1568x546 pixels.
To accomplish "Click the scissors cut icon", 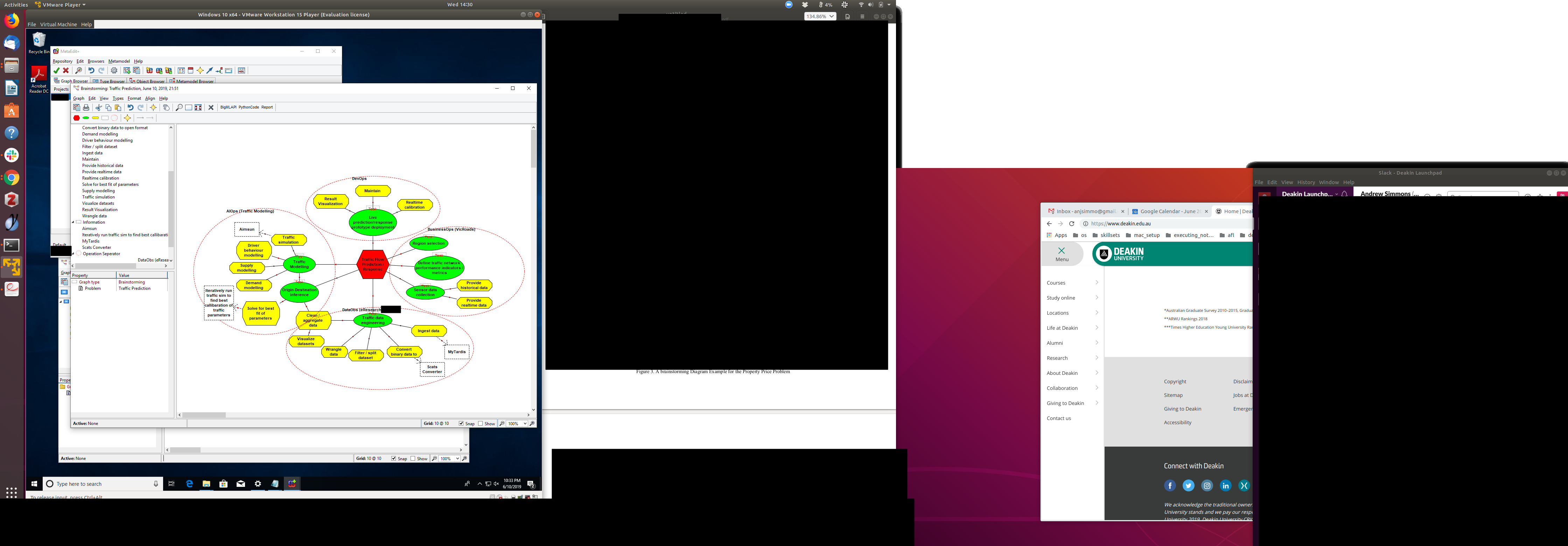I will coord(99,108).
